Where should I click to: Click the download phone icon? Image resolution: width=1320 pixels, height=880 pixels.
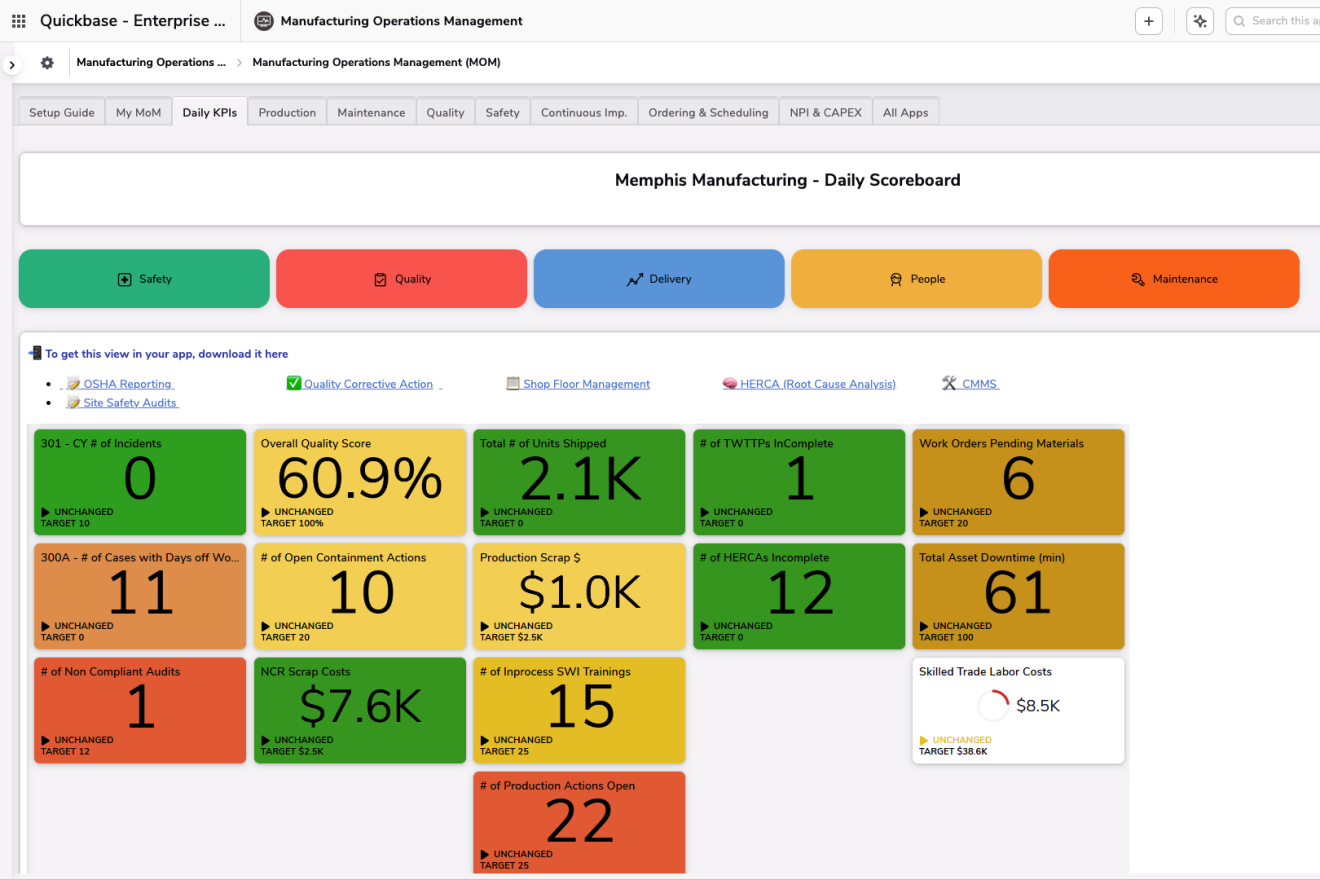click(35, 353)
